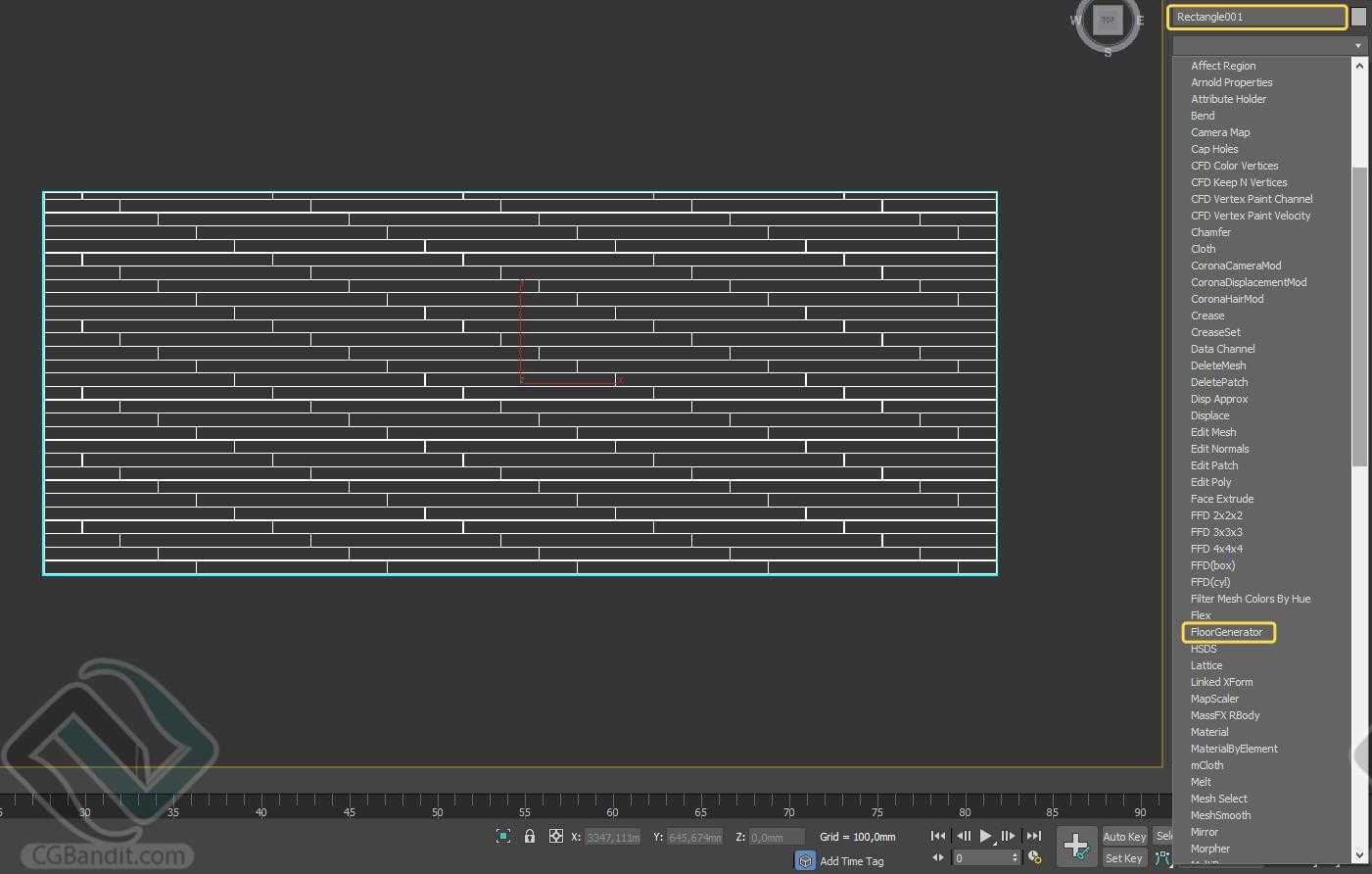Click the frame number spinner arrows
1372x874 pixels.
(1015, 857)
